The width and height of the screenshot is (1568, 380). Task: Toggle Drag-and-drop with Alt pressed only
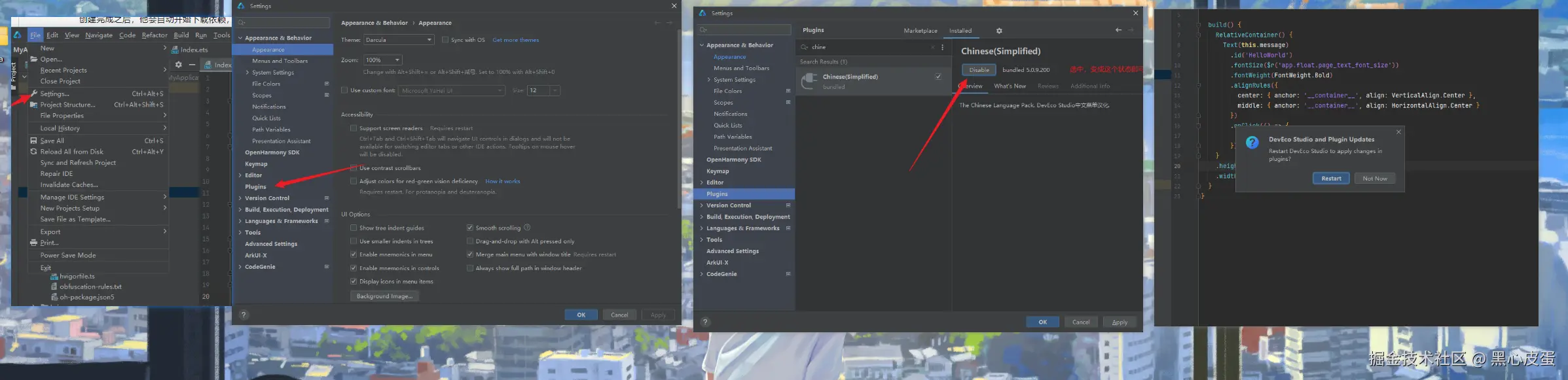pyautogui.click(x=470, y=241)
